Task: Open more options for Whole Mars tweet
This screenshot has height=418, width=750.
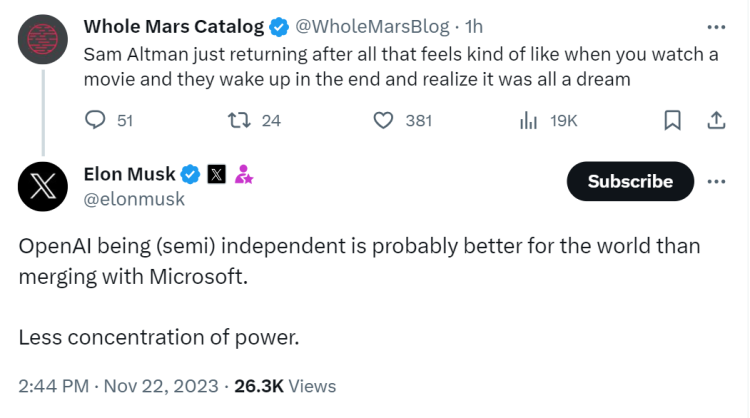Action: pyautogui.click(x=716, y=26)
